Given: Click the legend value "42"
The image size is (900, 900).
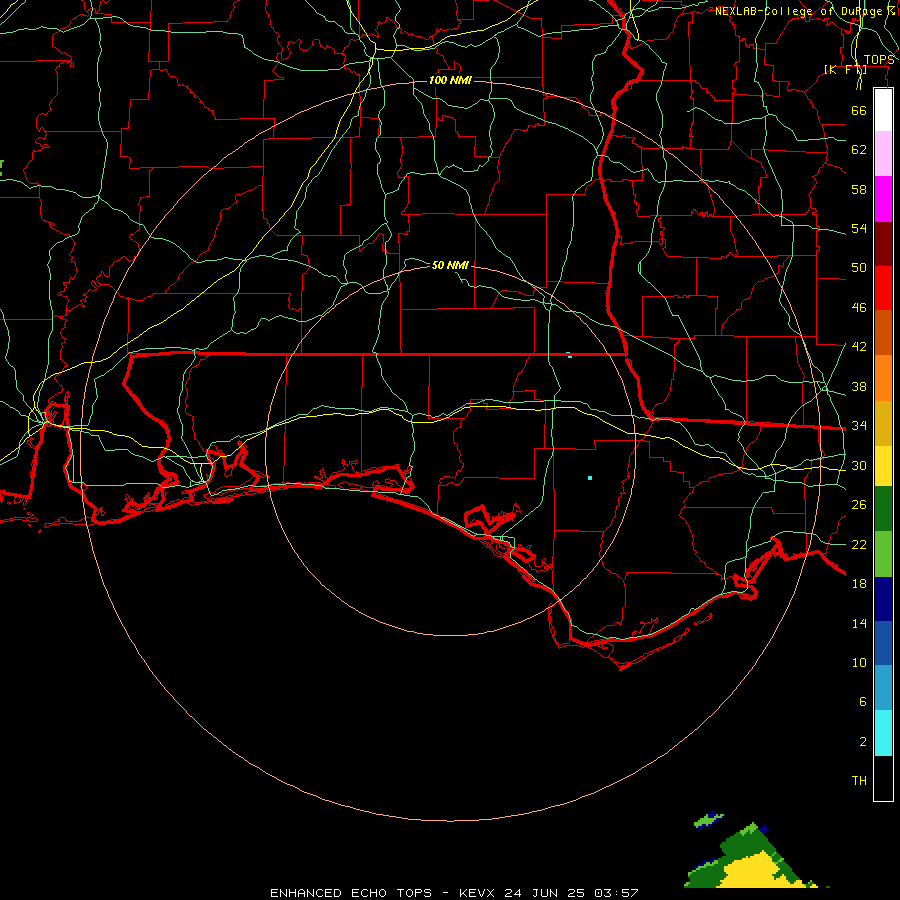Looking at the screenshot, I should [859, 347].
